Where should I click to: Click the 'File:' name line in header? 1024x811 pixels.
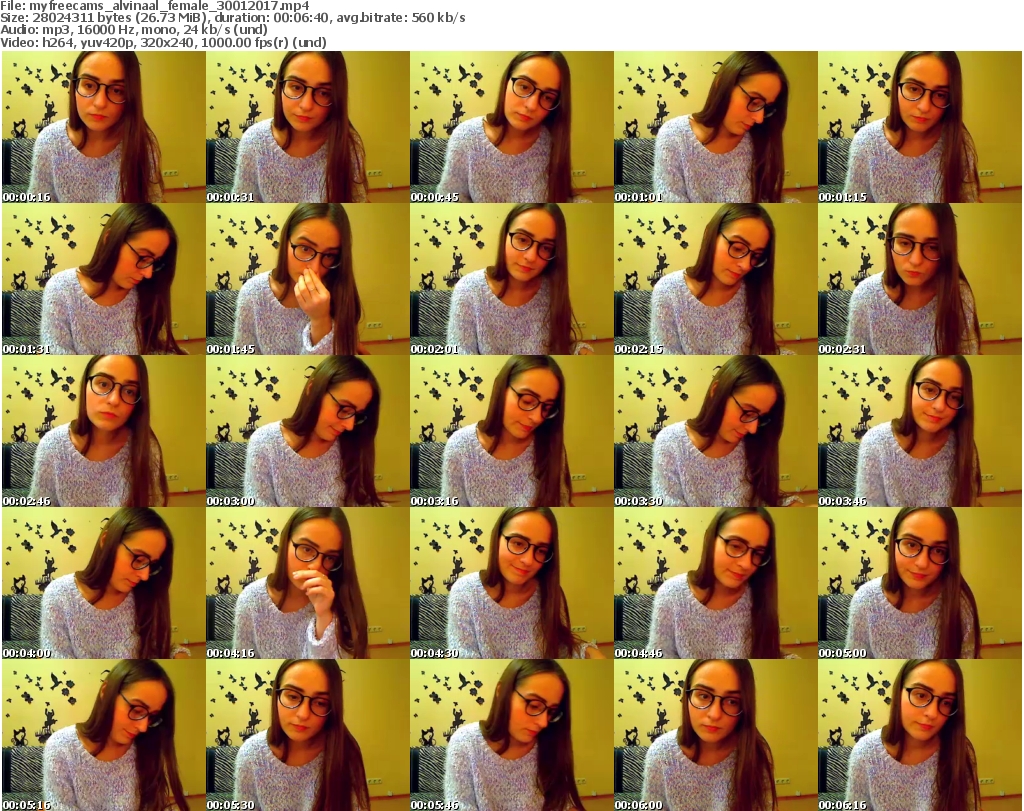(x=155, y=6)
